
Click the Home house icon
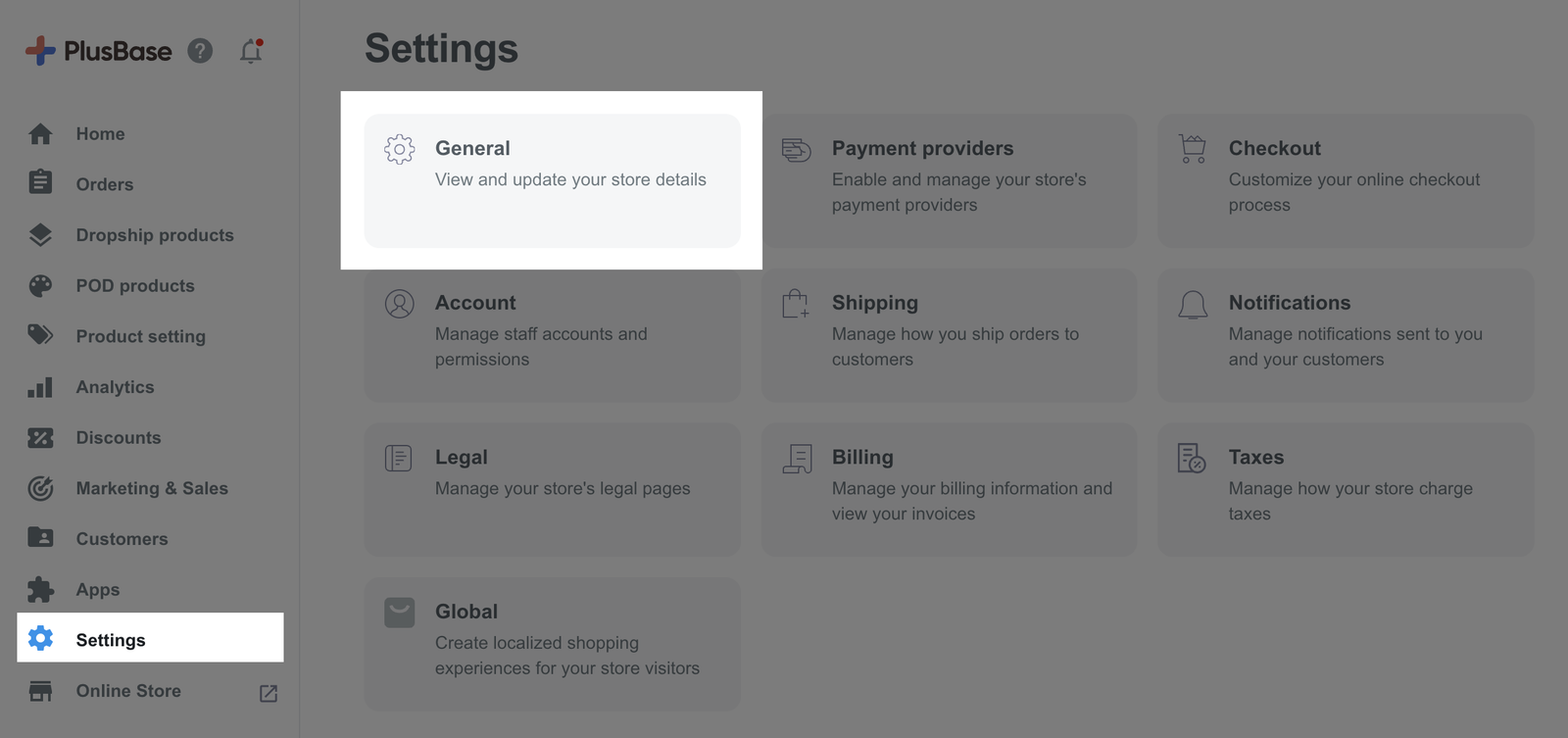pos(40,134)
